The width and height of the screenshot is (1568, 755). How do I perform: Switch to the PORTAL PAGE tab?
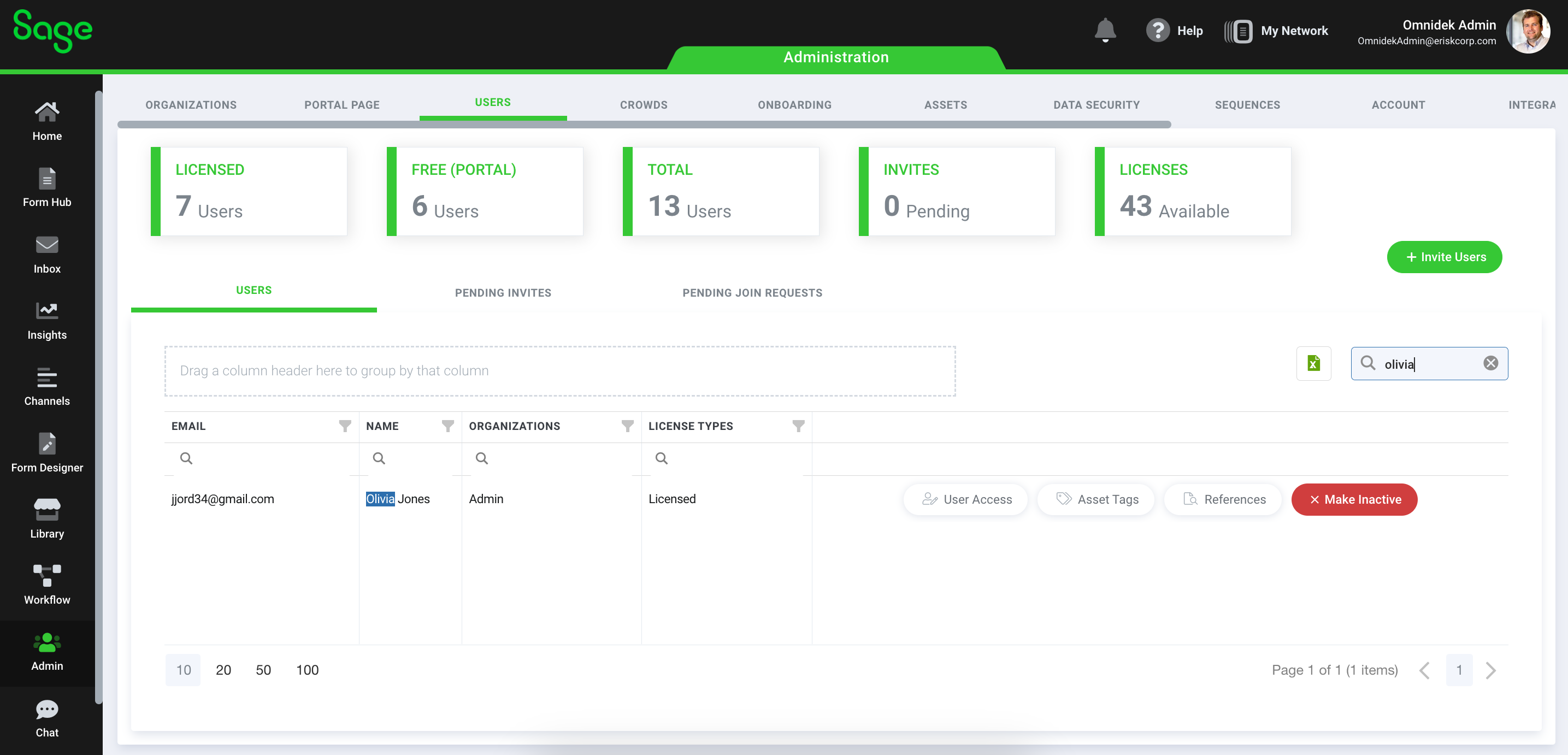pos(341,105)
